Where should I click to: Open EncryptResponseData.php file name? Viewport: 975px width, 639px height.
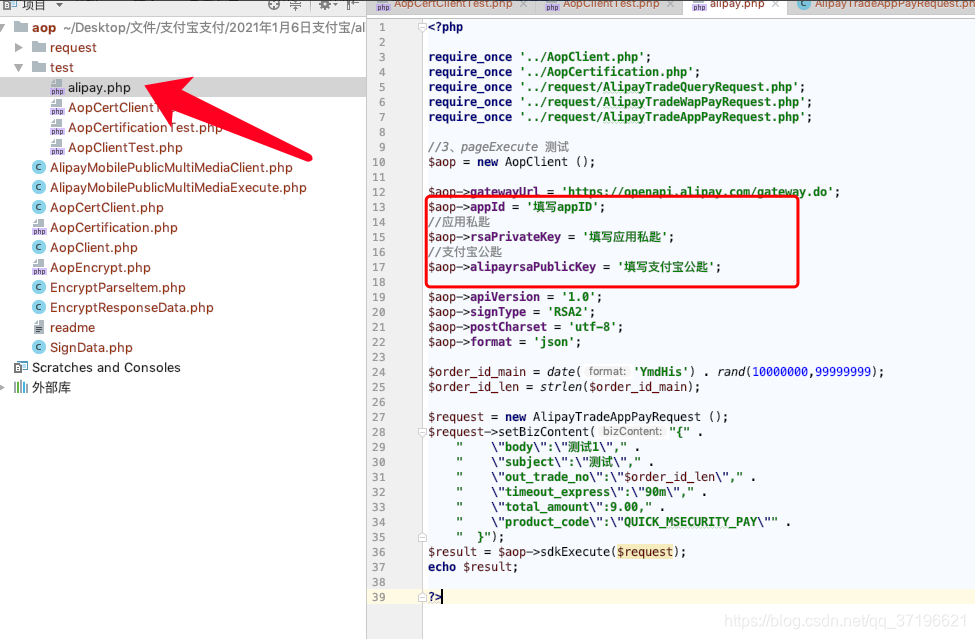pos(131,308)
